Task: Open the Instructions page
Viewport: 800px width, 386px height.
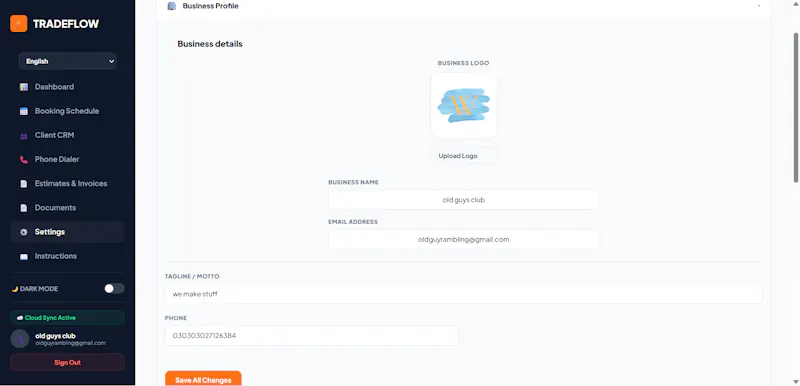Action: 67,256
